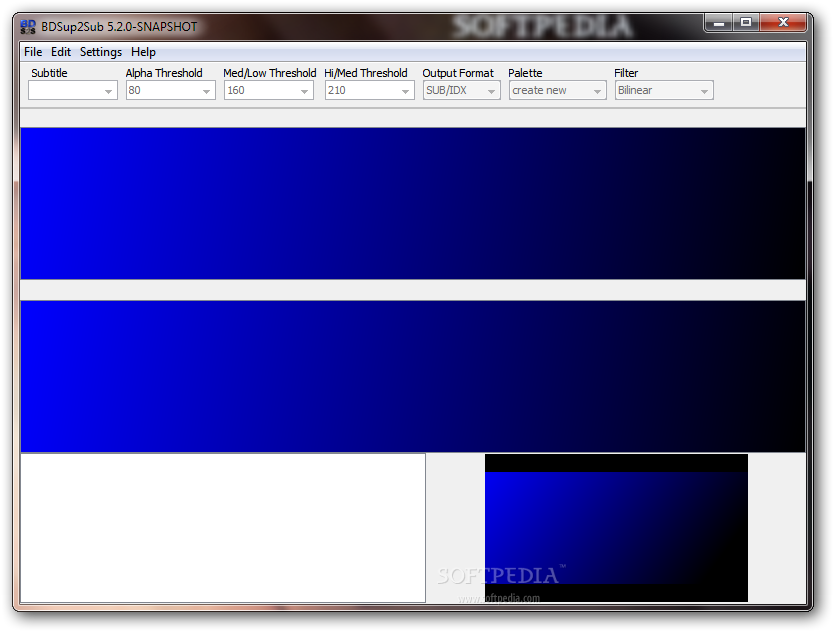Open the Help menu

point(143,52)
